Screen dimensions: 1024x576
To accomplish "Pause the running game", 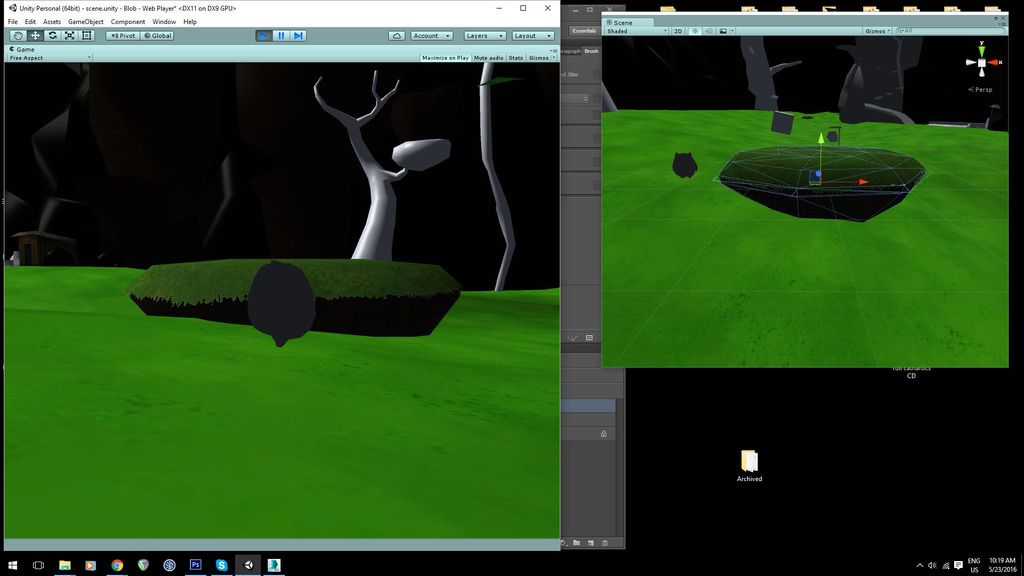I will tap(281, 36).
